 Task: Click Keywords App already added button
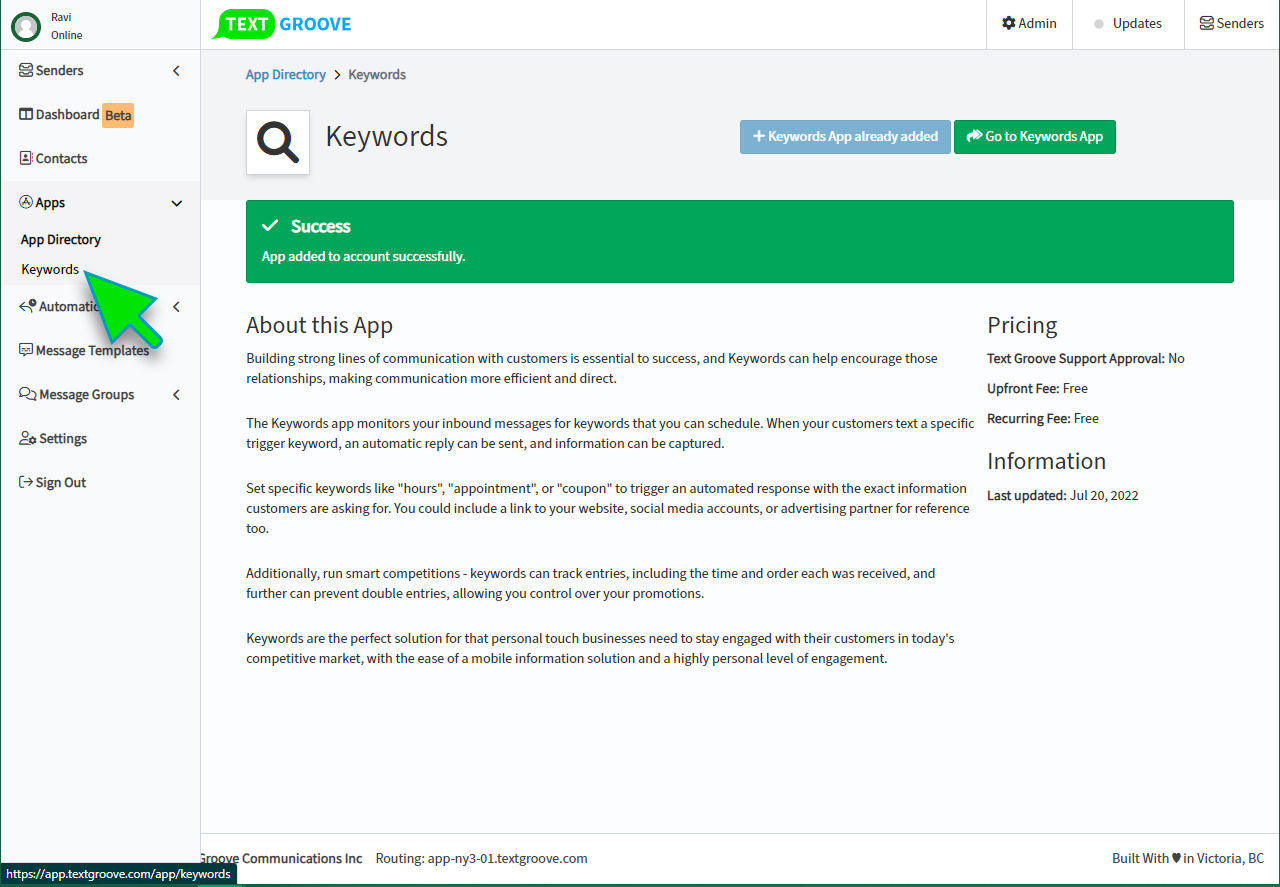[x=845, y=137]
